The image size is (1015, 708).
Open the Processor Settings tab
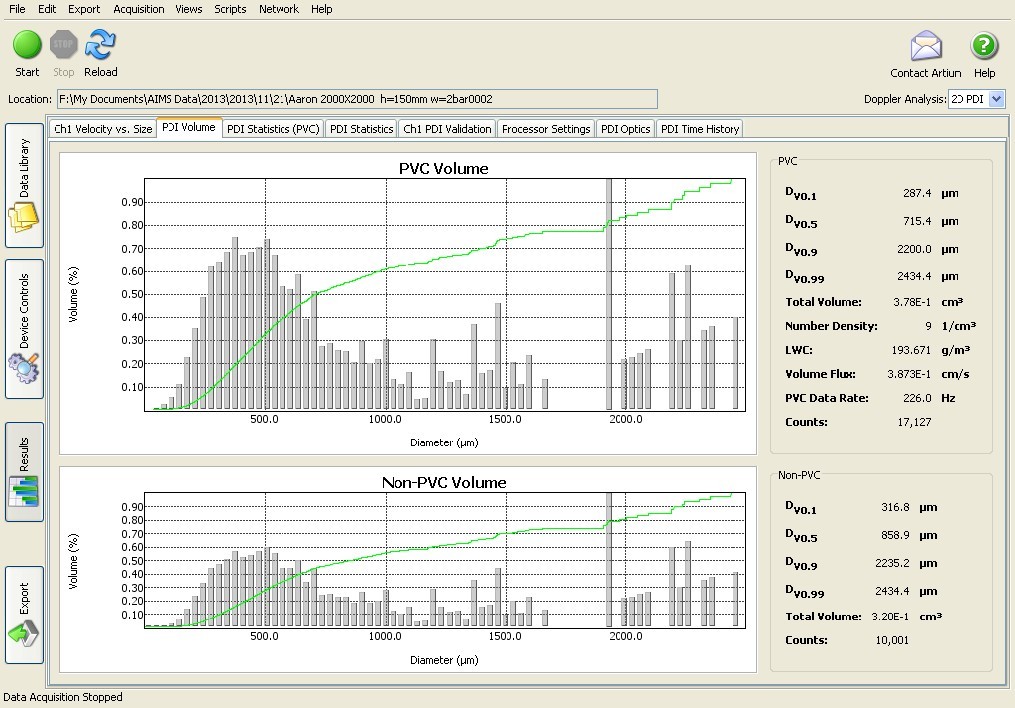546,129
